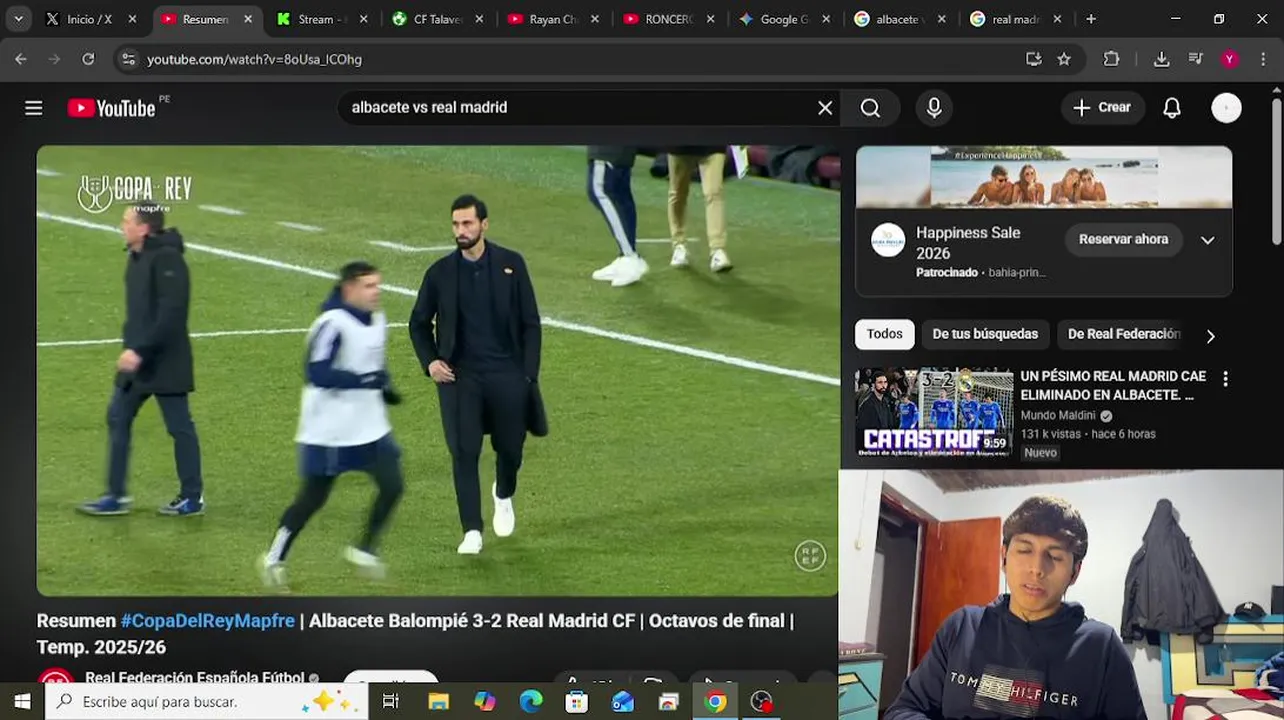Open the Windows Start menu

click(22, 702)
